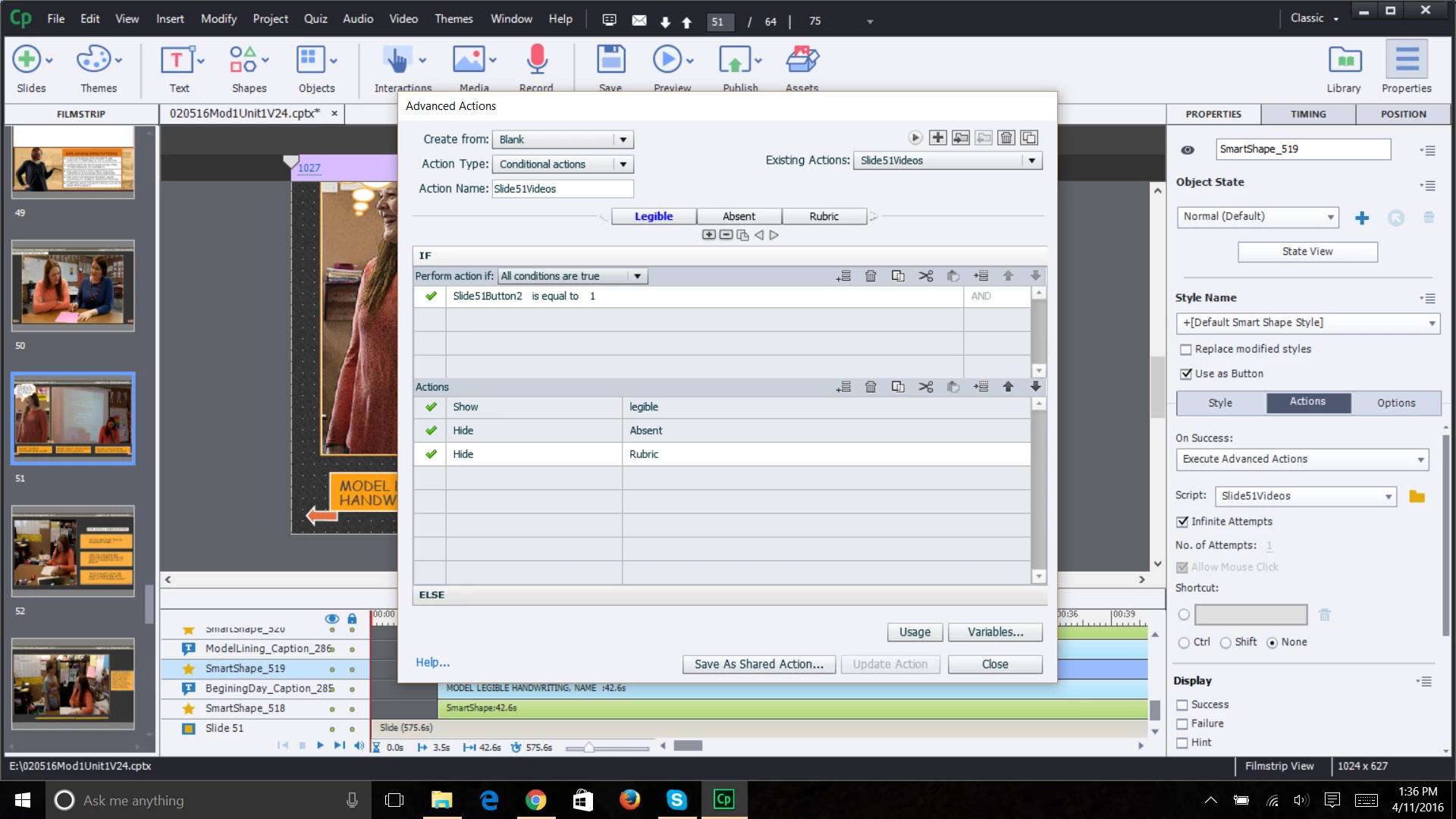Screen dimensions: 1456x819
Task: Open the Library panel icon
Action: coord(1344,60)
